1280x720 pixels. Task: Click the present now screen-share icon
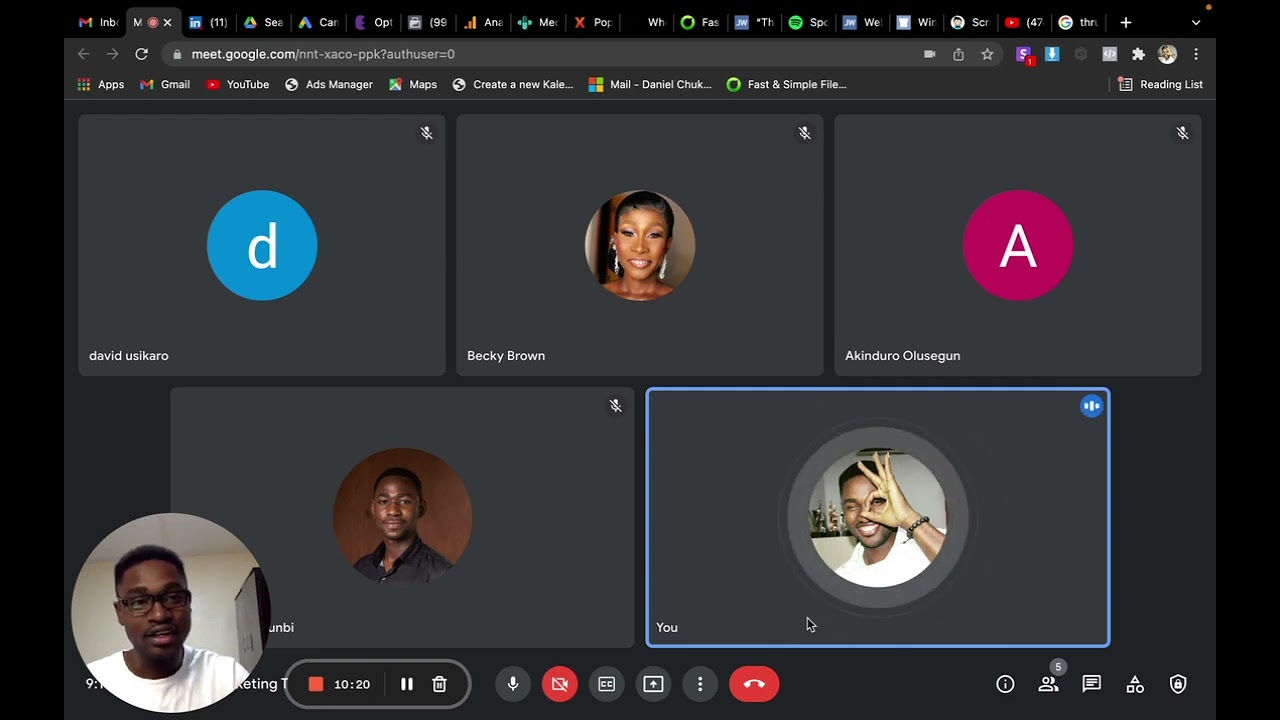coord(653,684)
